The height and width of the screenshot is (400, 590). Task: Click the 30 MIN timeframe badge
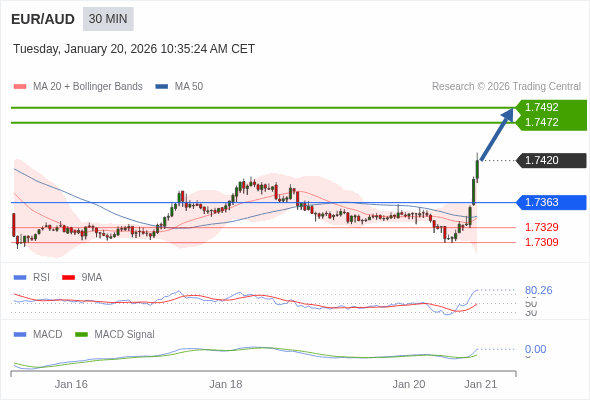(108, 19)
